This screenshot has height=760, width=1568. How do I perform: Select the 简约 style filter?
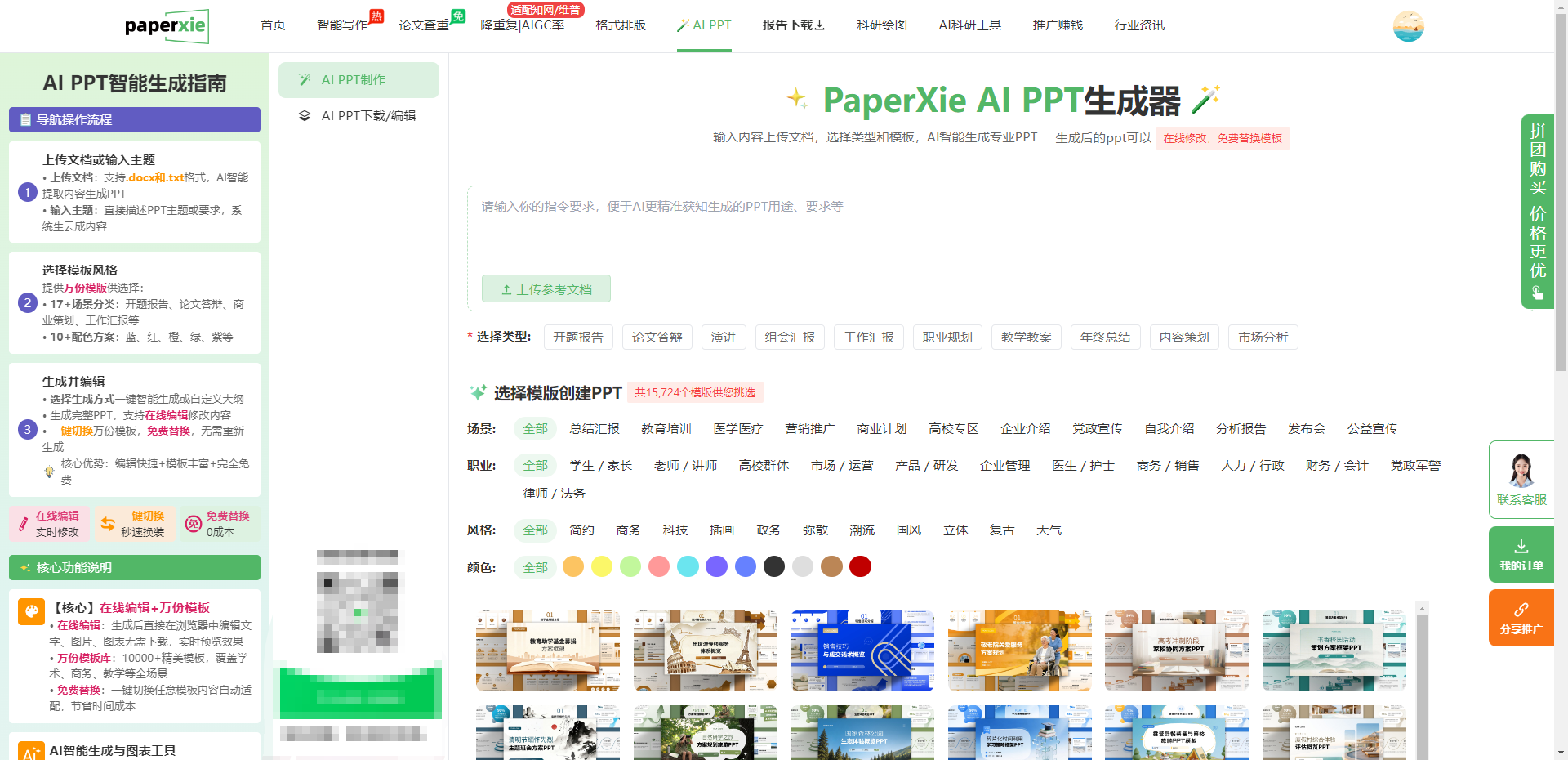point(581,530)
